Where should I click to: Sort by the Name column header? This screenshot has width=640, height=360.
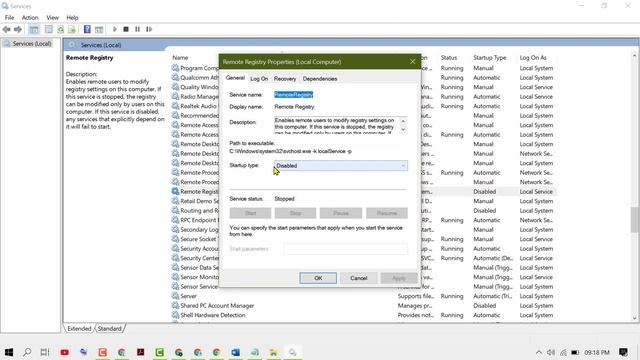point(180,58)
